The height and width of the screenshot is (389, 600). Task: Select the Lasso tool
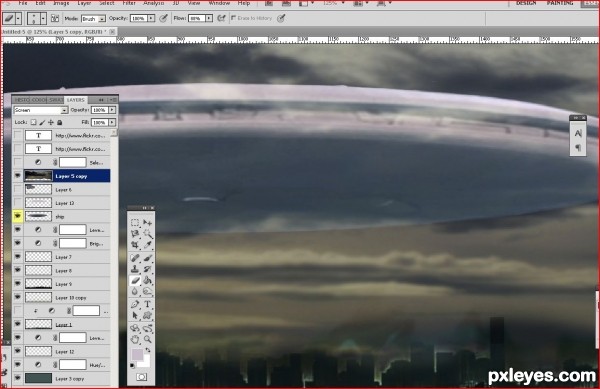tap(135, 234)
